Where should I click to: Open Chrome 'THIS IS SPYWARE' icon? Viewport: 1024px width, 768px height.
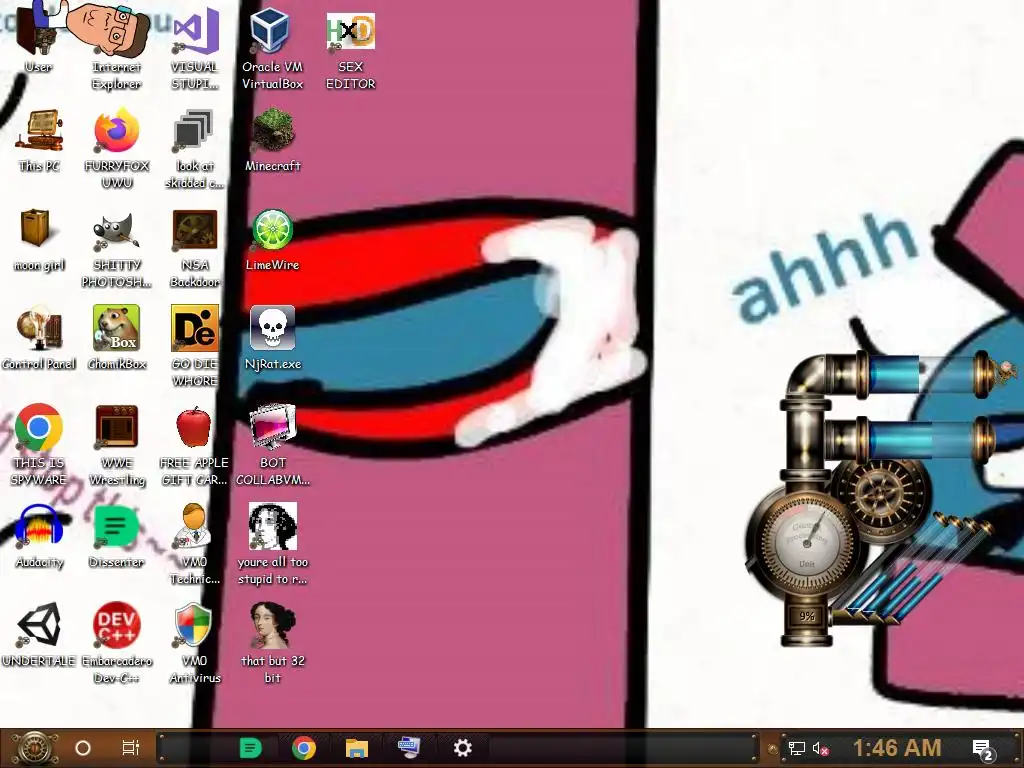(39, 445)
